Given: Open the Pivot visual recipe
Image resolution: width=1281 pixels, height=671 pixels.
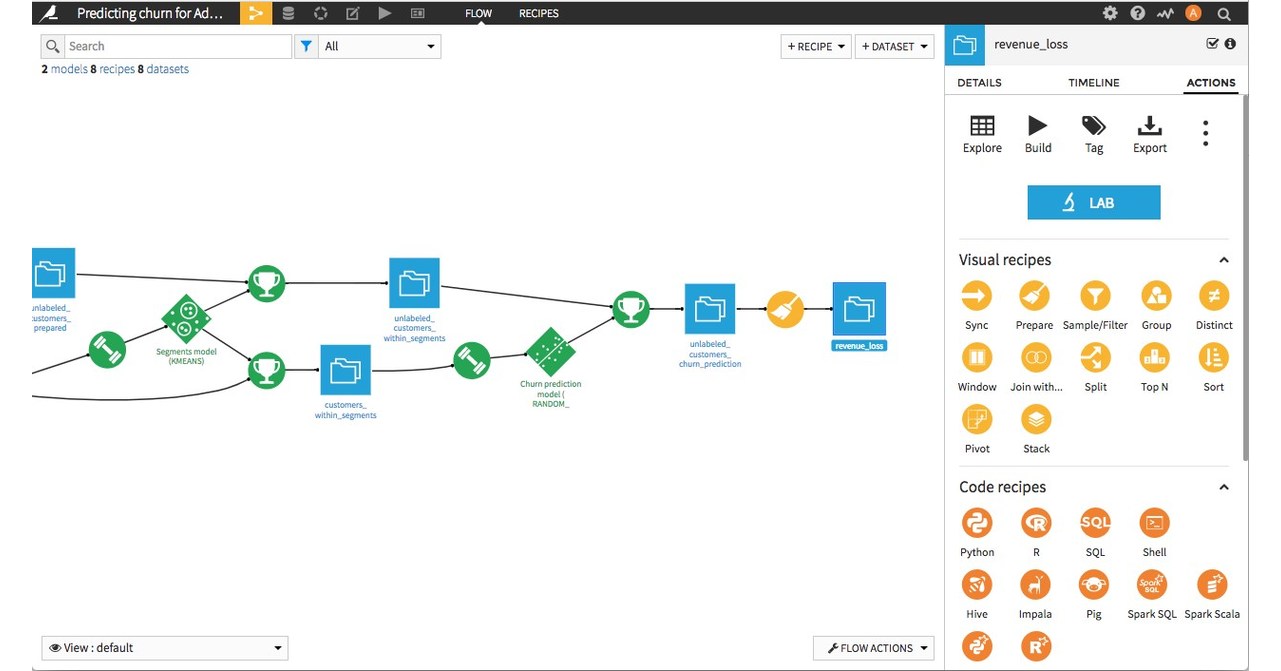Looking at the screenshot, I should click(x=976, y=421).
